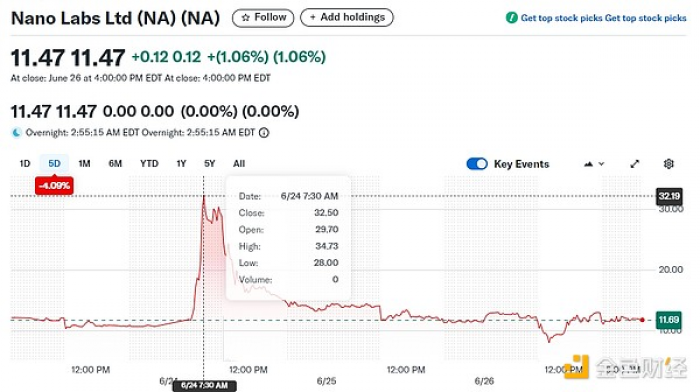Select the 5Y range tab

pos(209,163)
